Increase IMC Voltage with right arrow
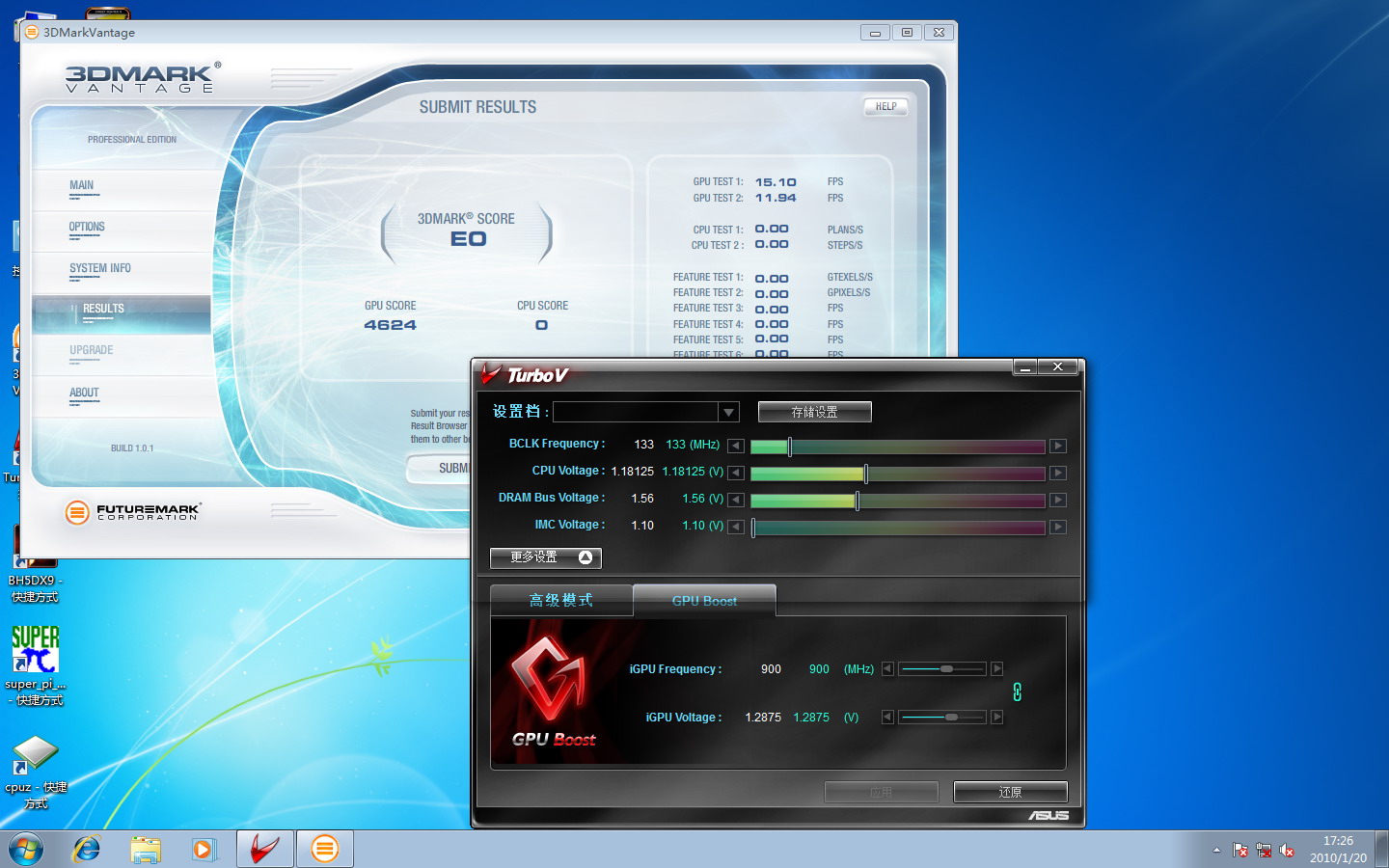The width and height of the screenshot is (1389, 868). click(1058, 527)
